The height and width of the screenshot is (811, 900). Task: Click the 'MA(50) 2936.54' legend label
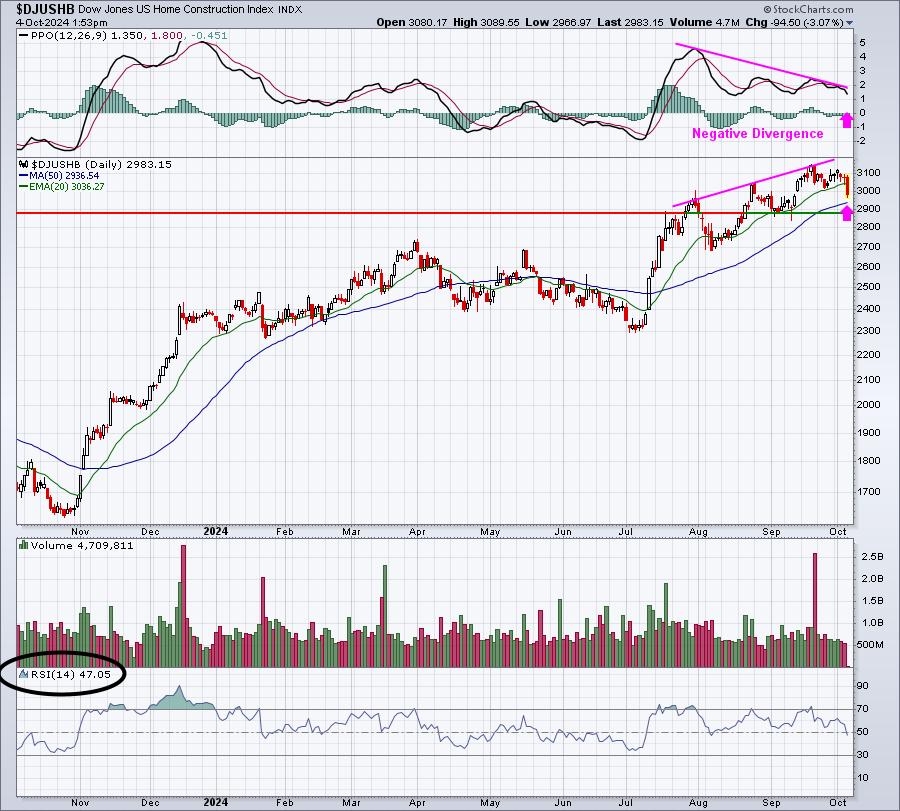[x=64, y=176]
